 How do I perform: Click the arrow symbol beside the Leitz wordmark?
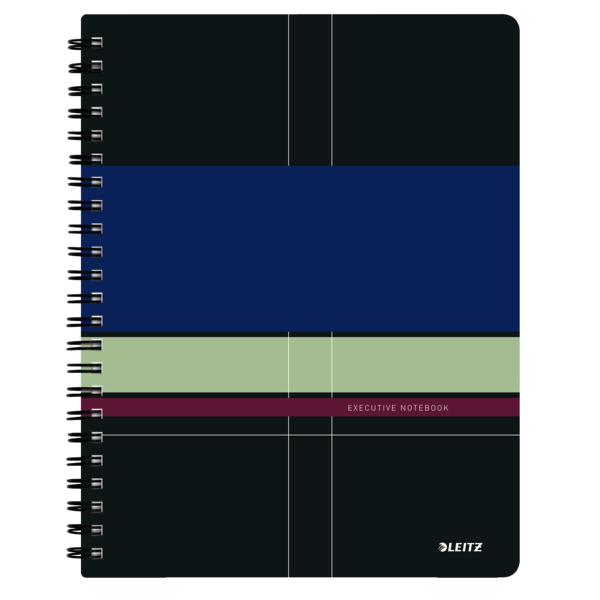pyautogui.click(x=445, y=546)
